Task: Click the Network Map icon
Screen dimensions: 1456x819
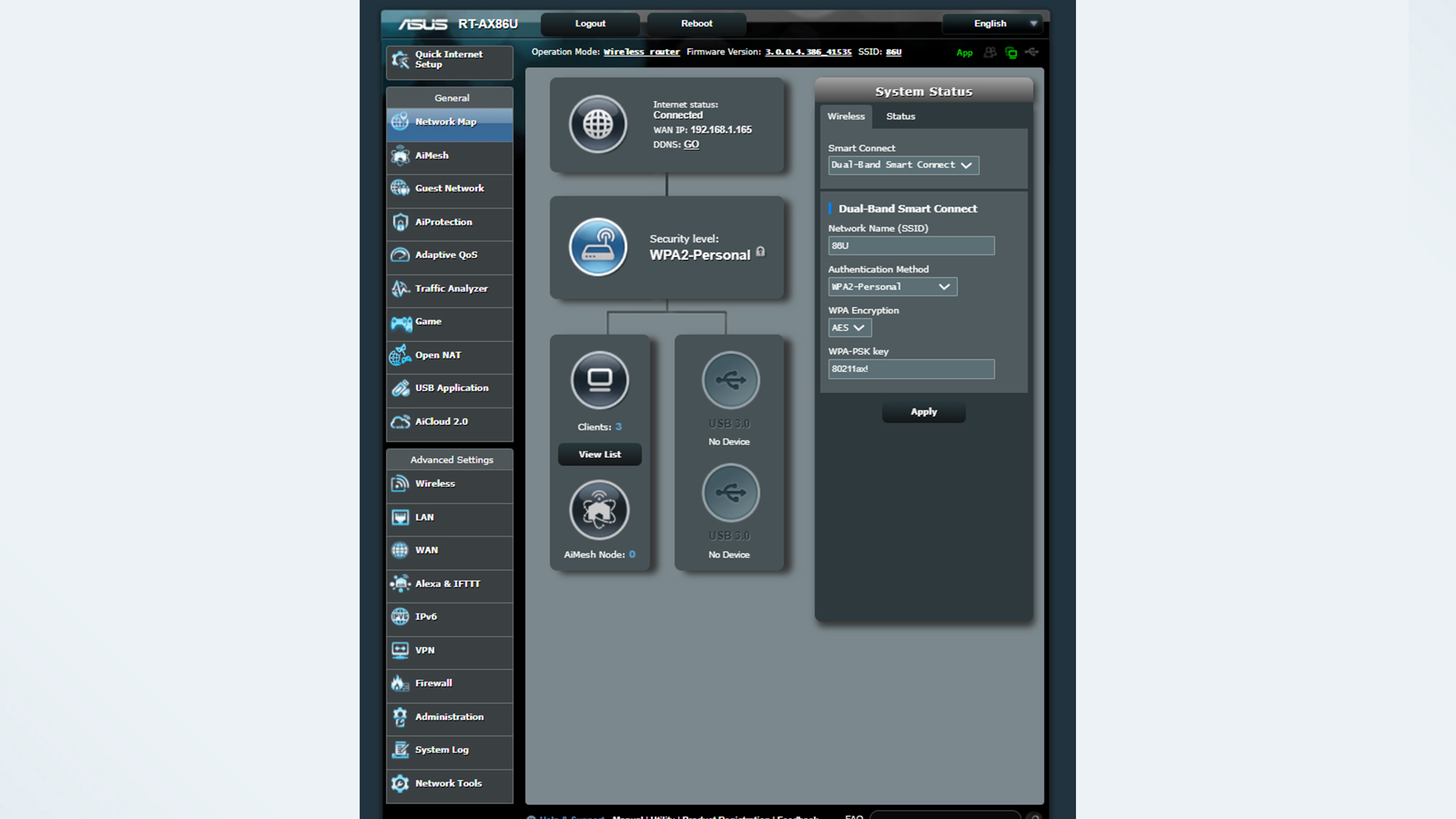Action: [x=402, y=121]
